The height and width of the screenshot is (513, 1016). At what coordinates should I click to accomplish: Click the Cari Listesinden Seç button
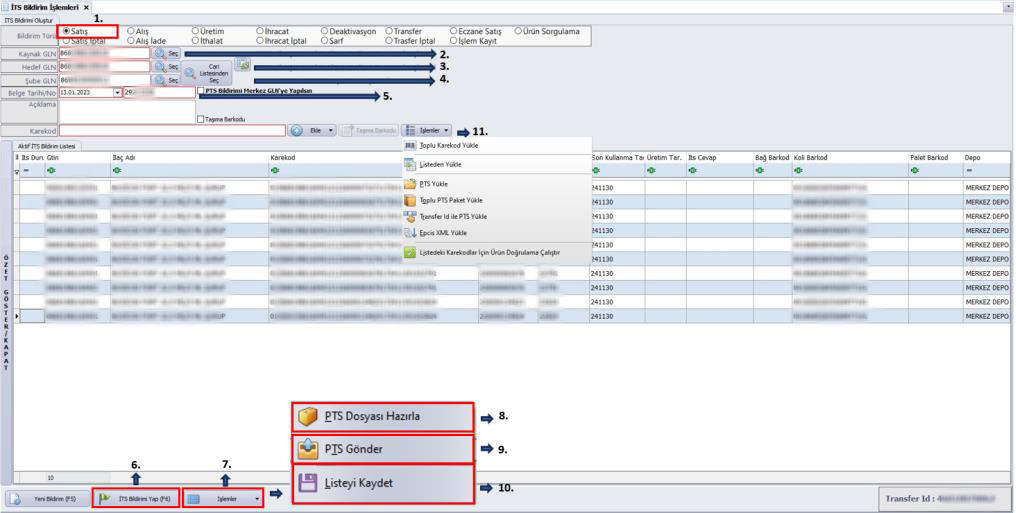point(208,72)
